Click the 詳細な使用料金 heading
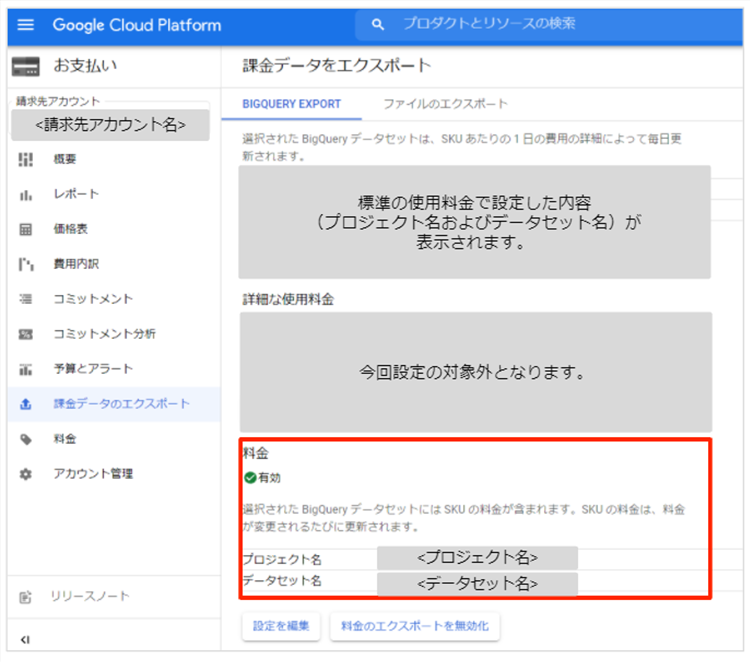The image size is (750, 662). [288, 299]
